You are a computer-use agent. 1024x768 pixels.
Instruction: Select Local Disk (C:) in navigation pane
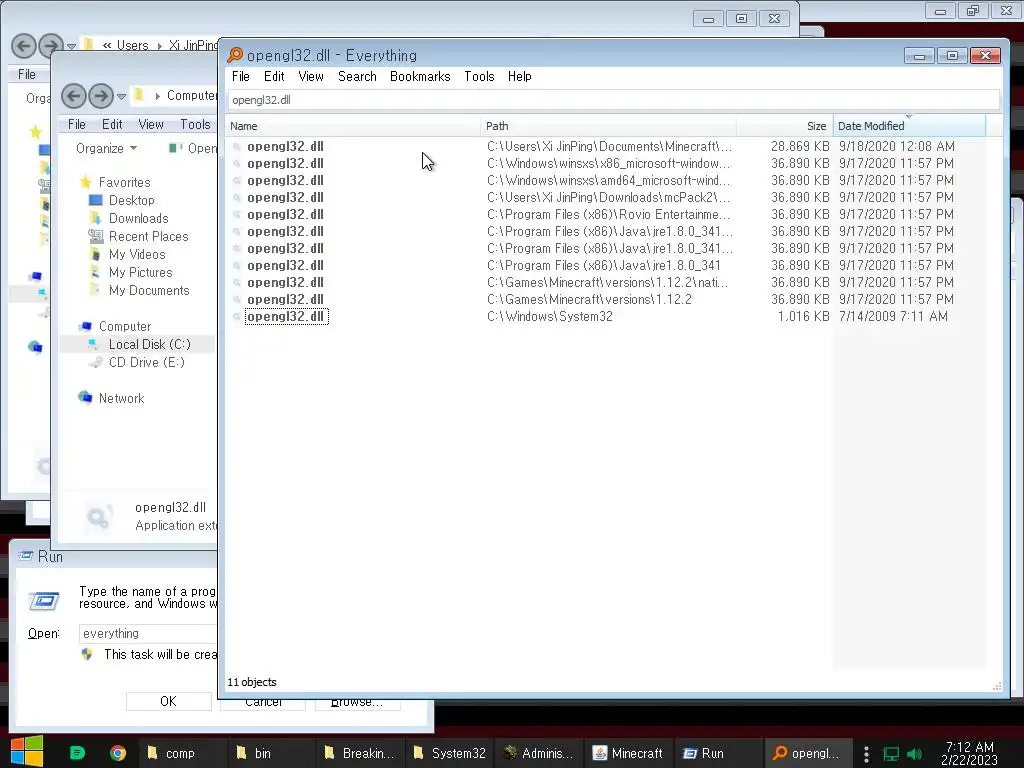pyautogui.click(x=150, y=344)
